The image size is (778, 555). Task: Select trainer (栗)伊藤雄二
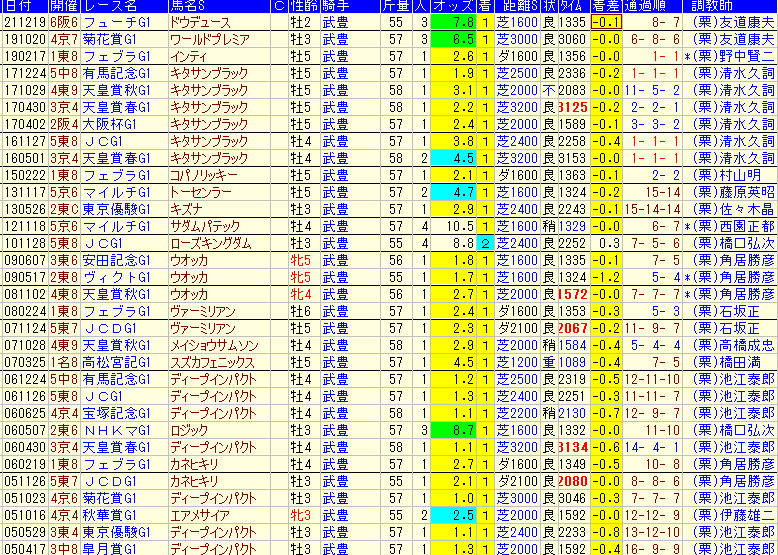coord(733,515)
